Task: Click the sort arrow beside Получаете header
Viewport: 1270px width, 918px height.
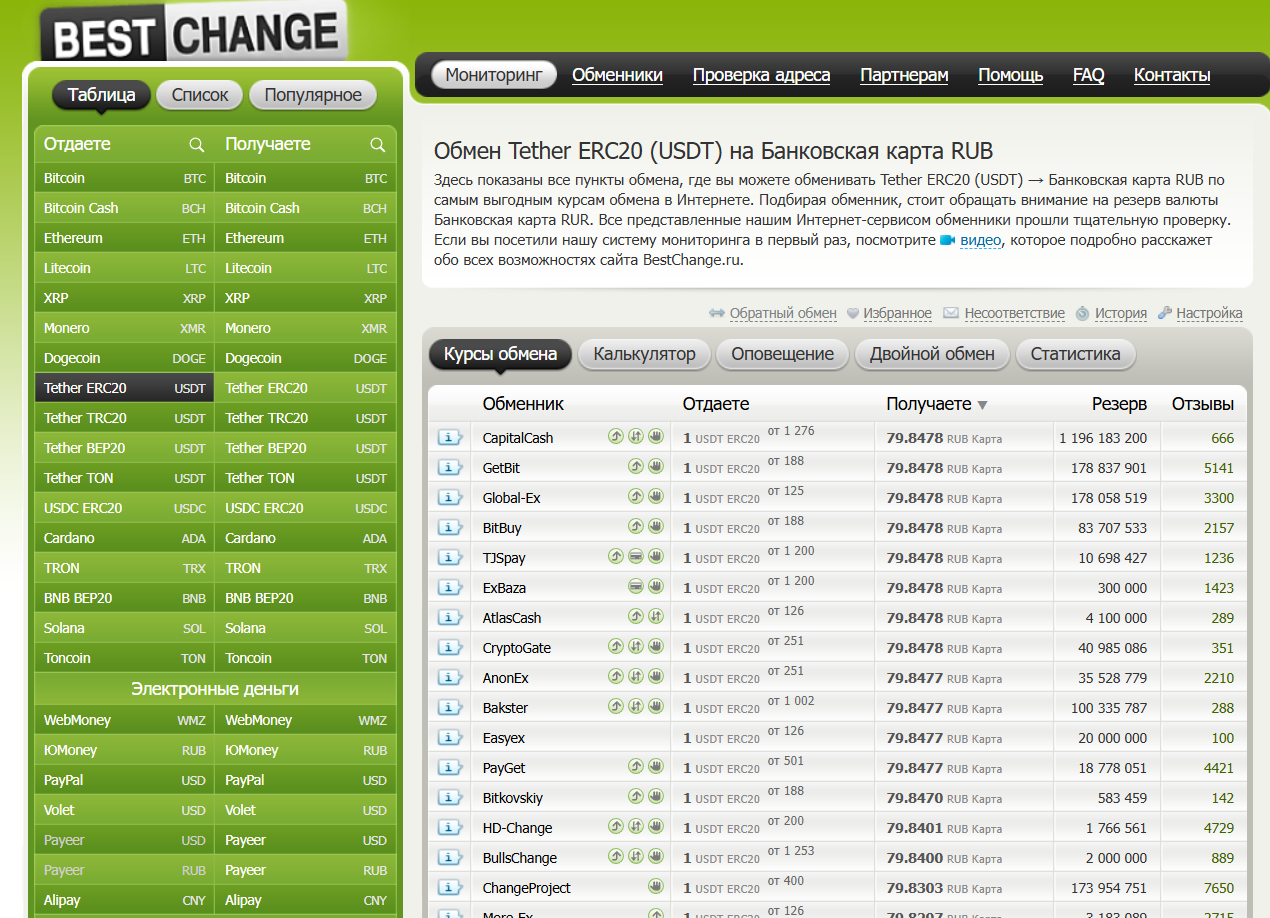Action: click(x=982, y=405)
